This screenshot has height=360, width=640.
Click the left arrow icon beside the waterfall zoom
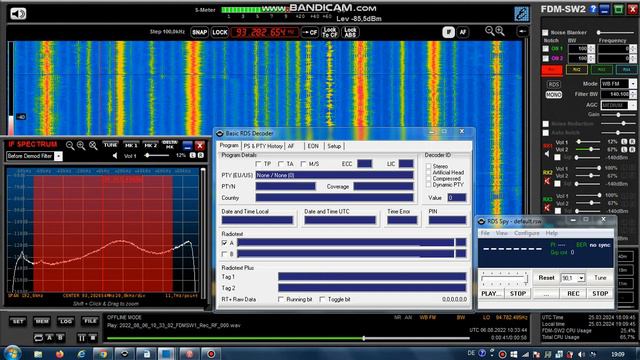coord(522,31)
